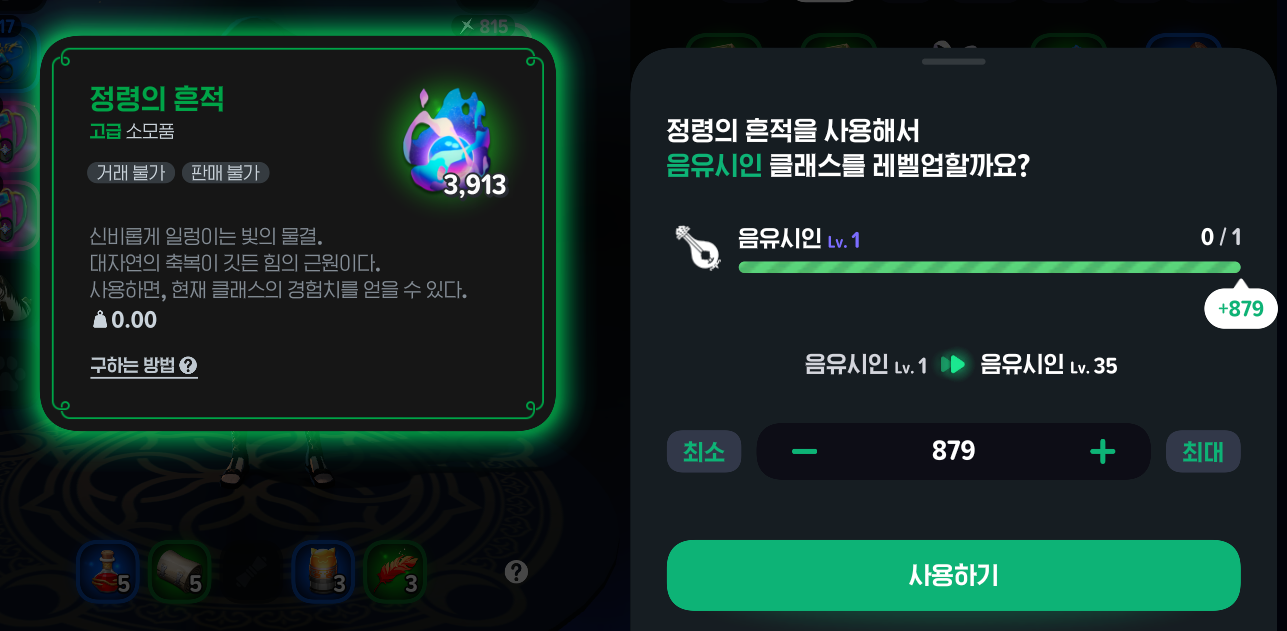Confirm with the 사용하기 button
This screenshot has width=1287, height=631.
coord(954,575)
